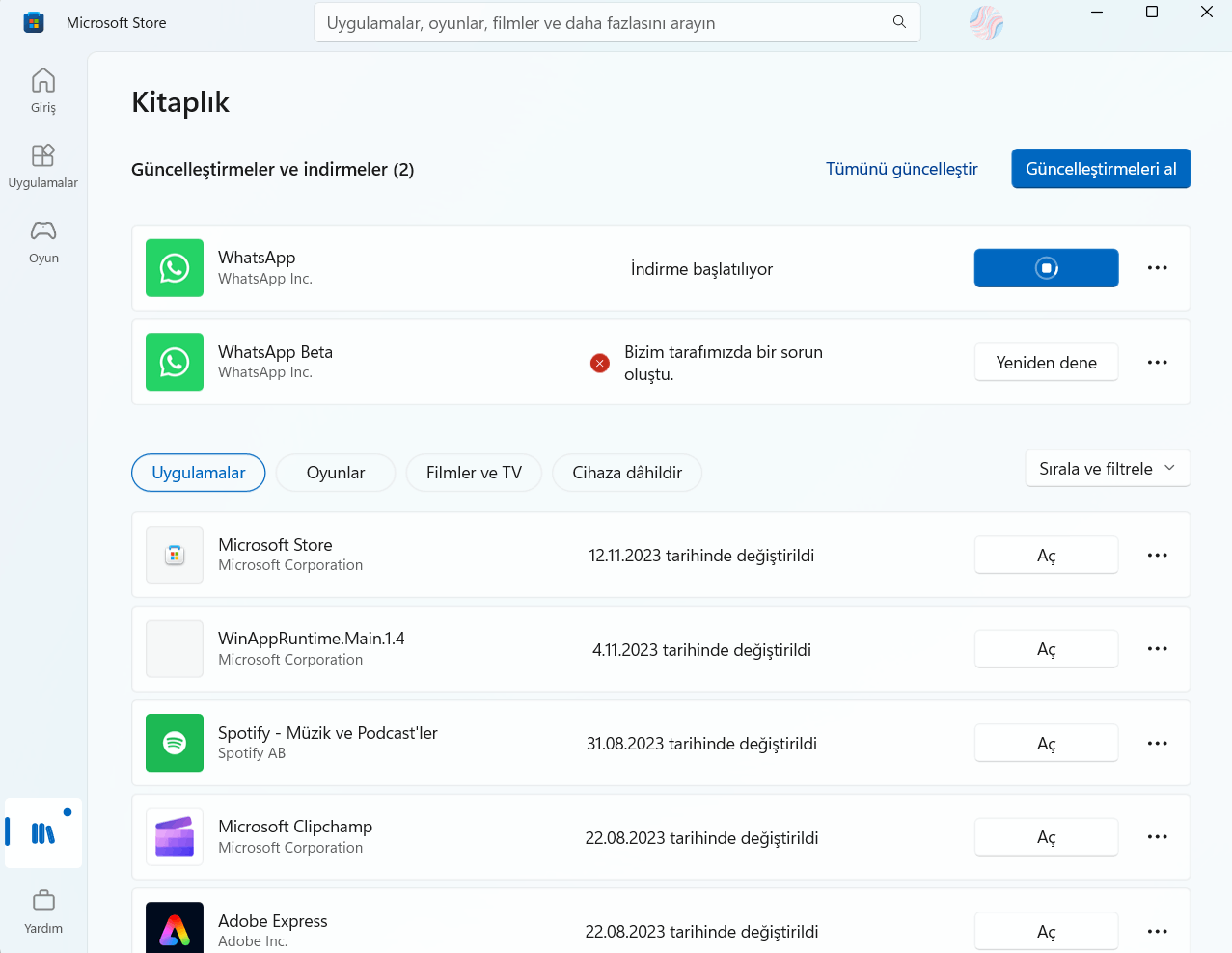
Task: Open the user profile avatar
Action: point(986,22)
